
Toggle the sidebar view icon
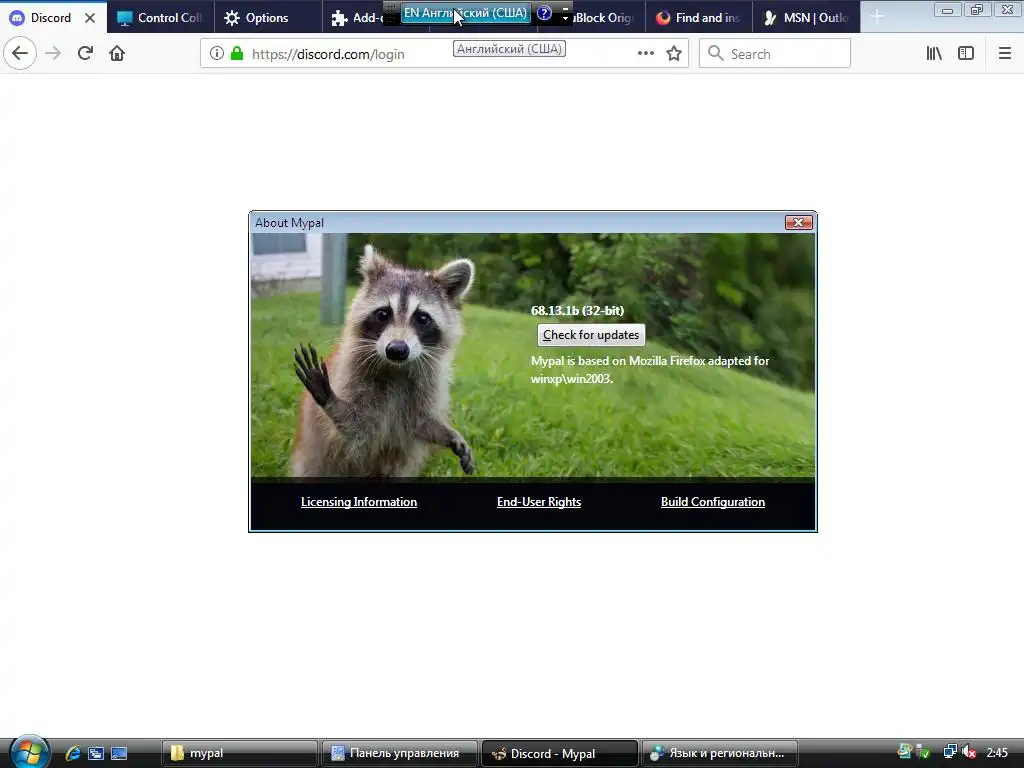[966, 54]
